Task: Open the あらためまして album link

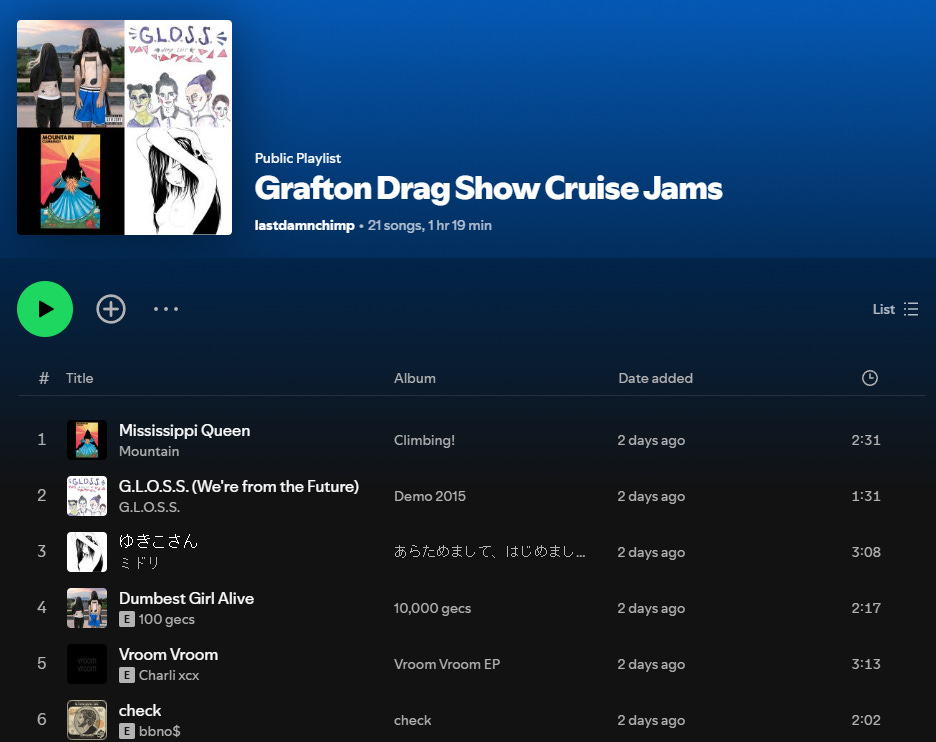Action: 489,552
